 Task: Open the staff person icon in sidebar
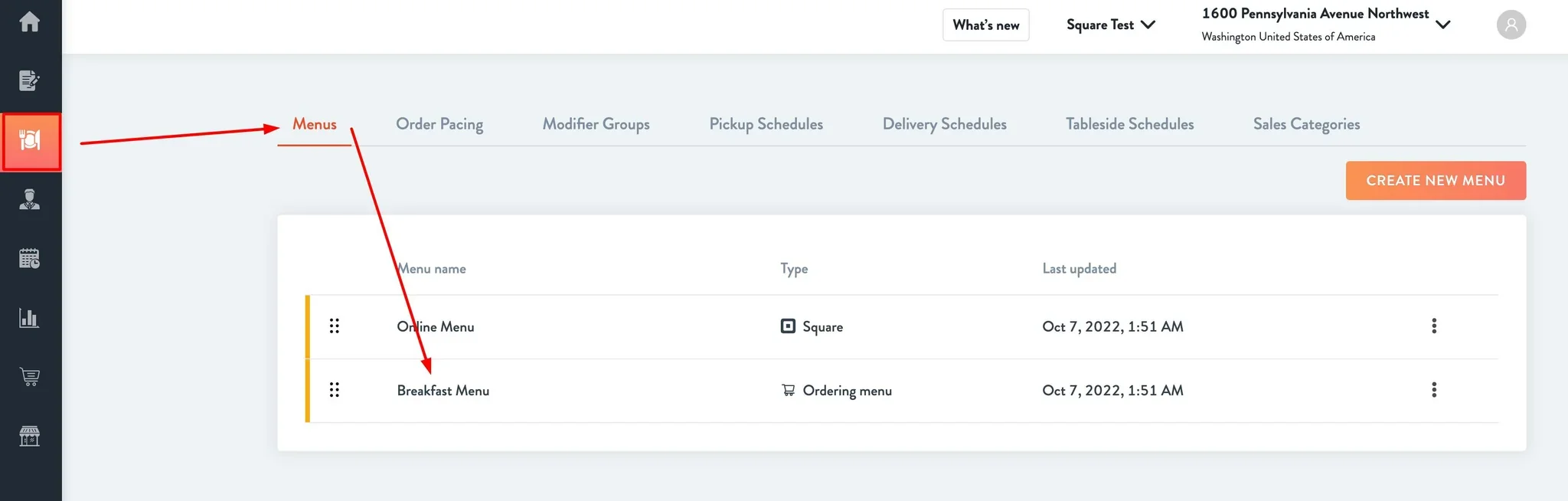coord(30,199)
